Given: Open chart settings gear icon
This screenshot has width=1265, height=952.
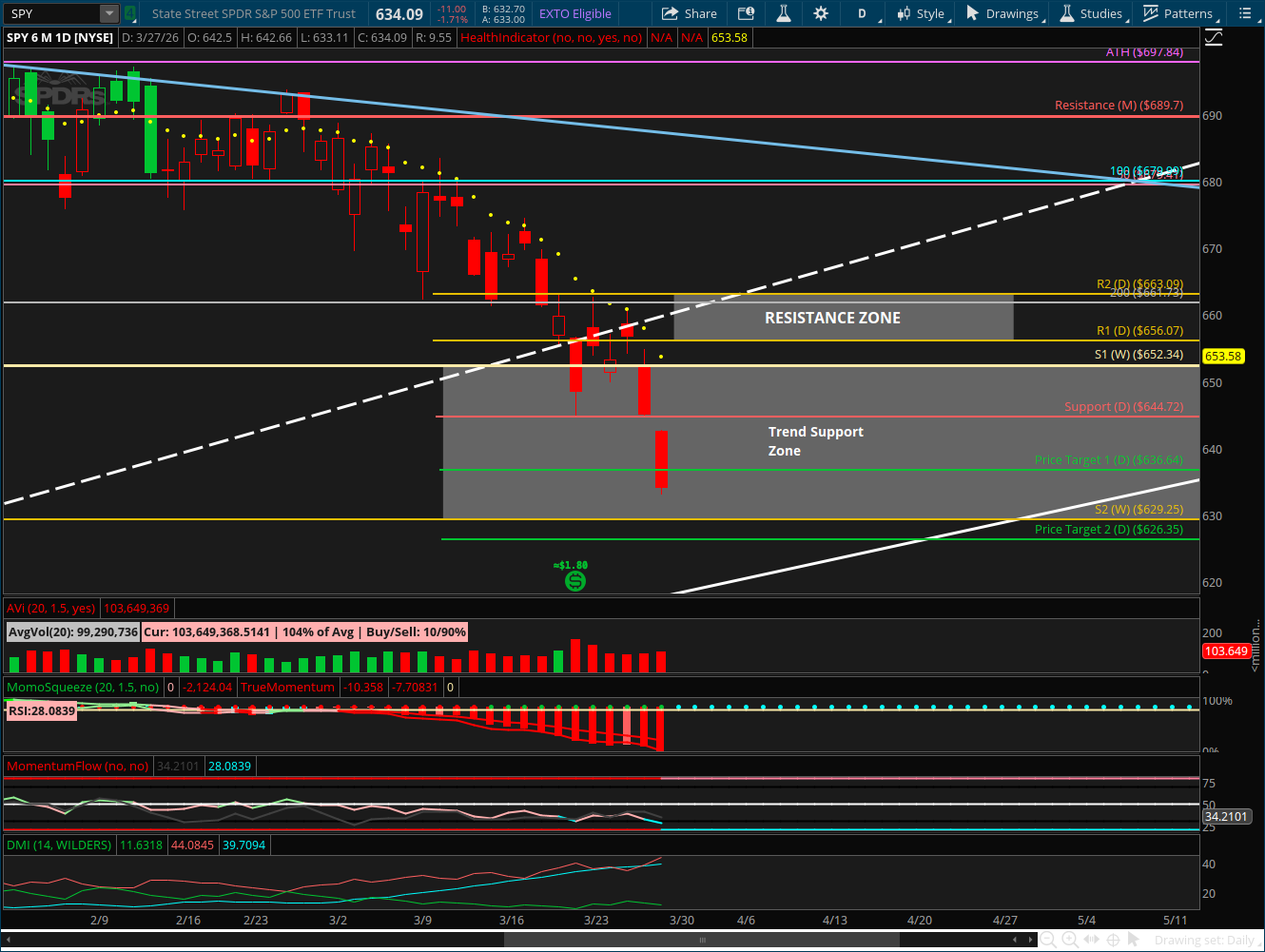Looking at the screenshot, I should coord(821,13).
